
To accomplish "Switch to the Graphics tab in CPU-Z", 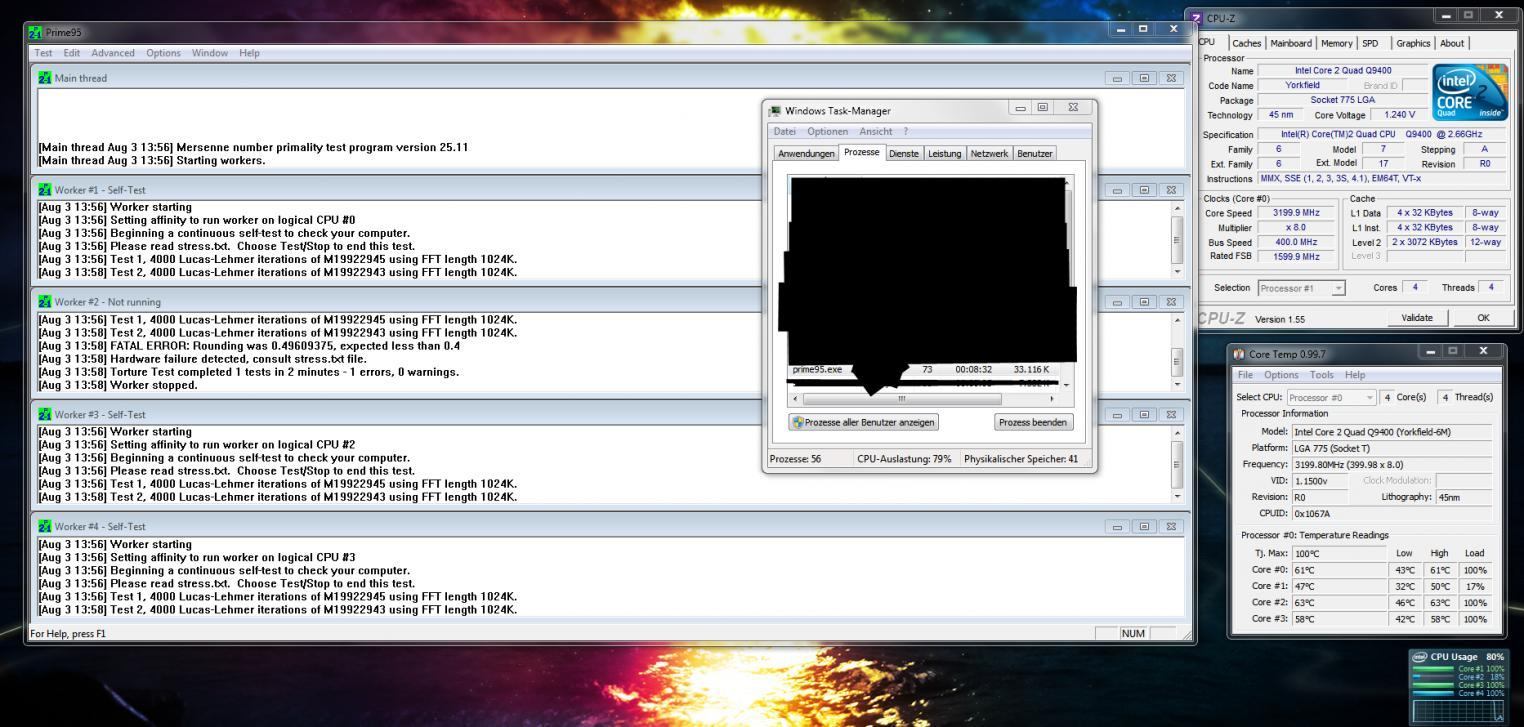I will (1413, 43).
